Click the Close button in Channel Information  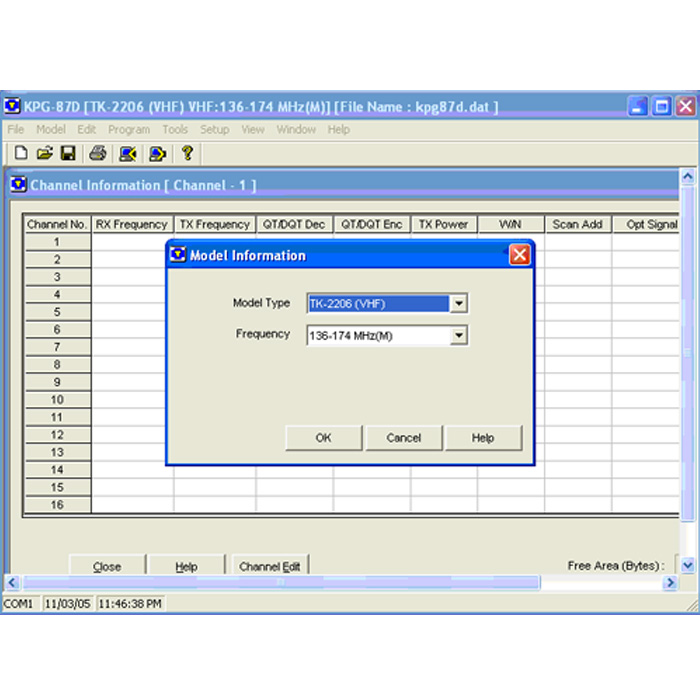click(107, 566)
